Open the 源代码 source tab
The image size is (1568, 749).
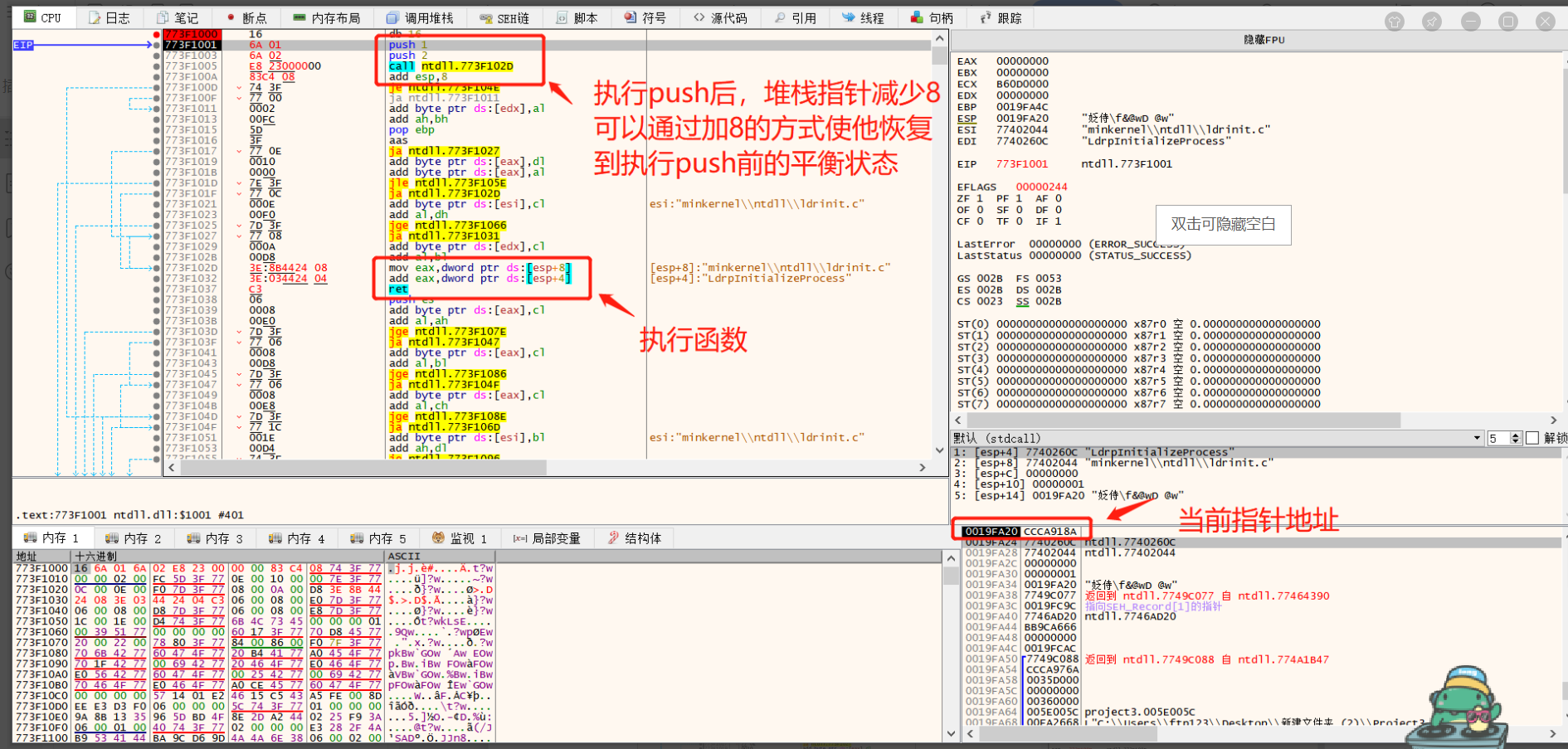[x=721, y=17]
